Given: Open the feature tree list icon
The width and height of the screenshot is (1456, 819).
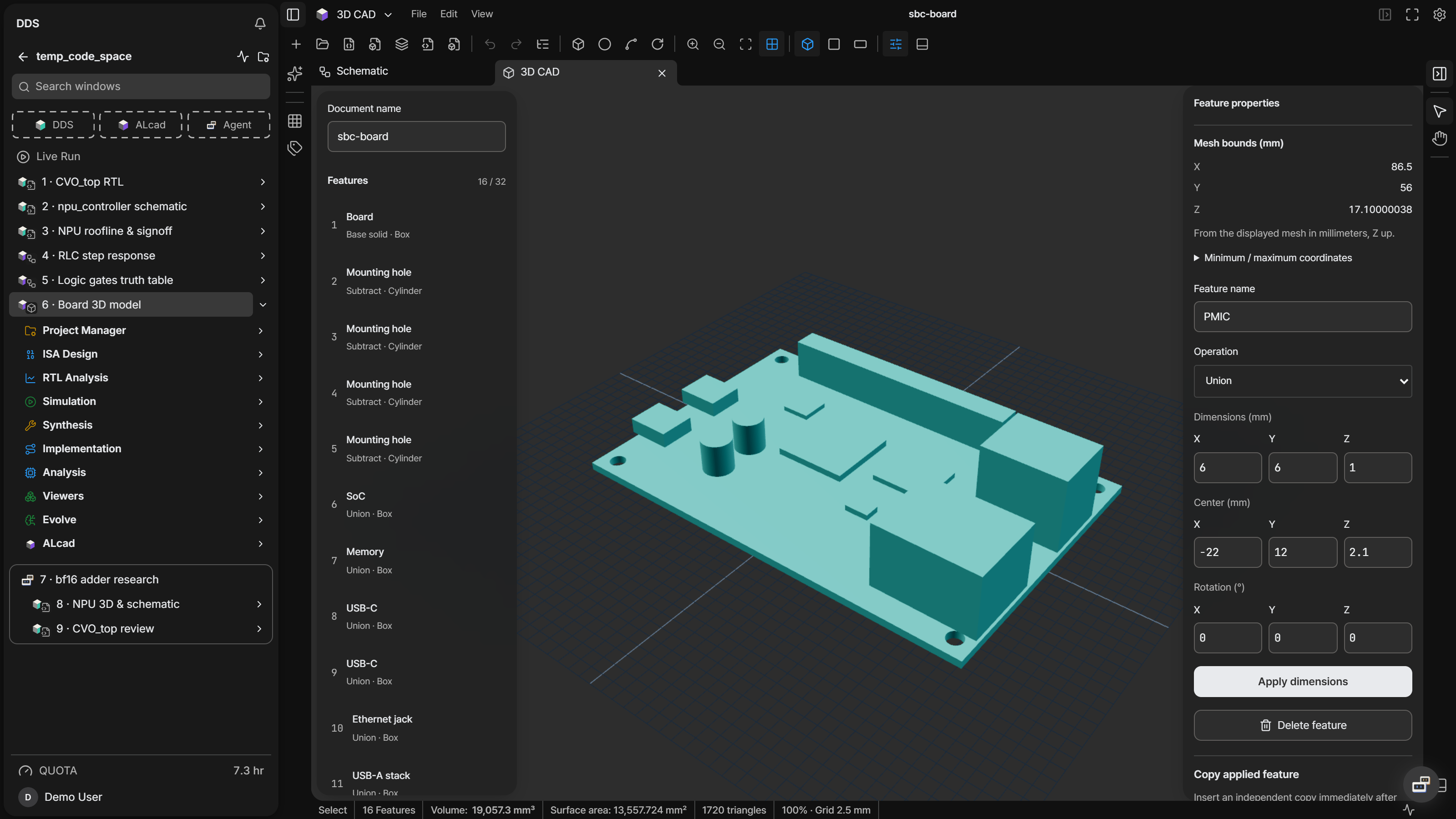Looking at the screenshot, I should pos(543,44).
